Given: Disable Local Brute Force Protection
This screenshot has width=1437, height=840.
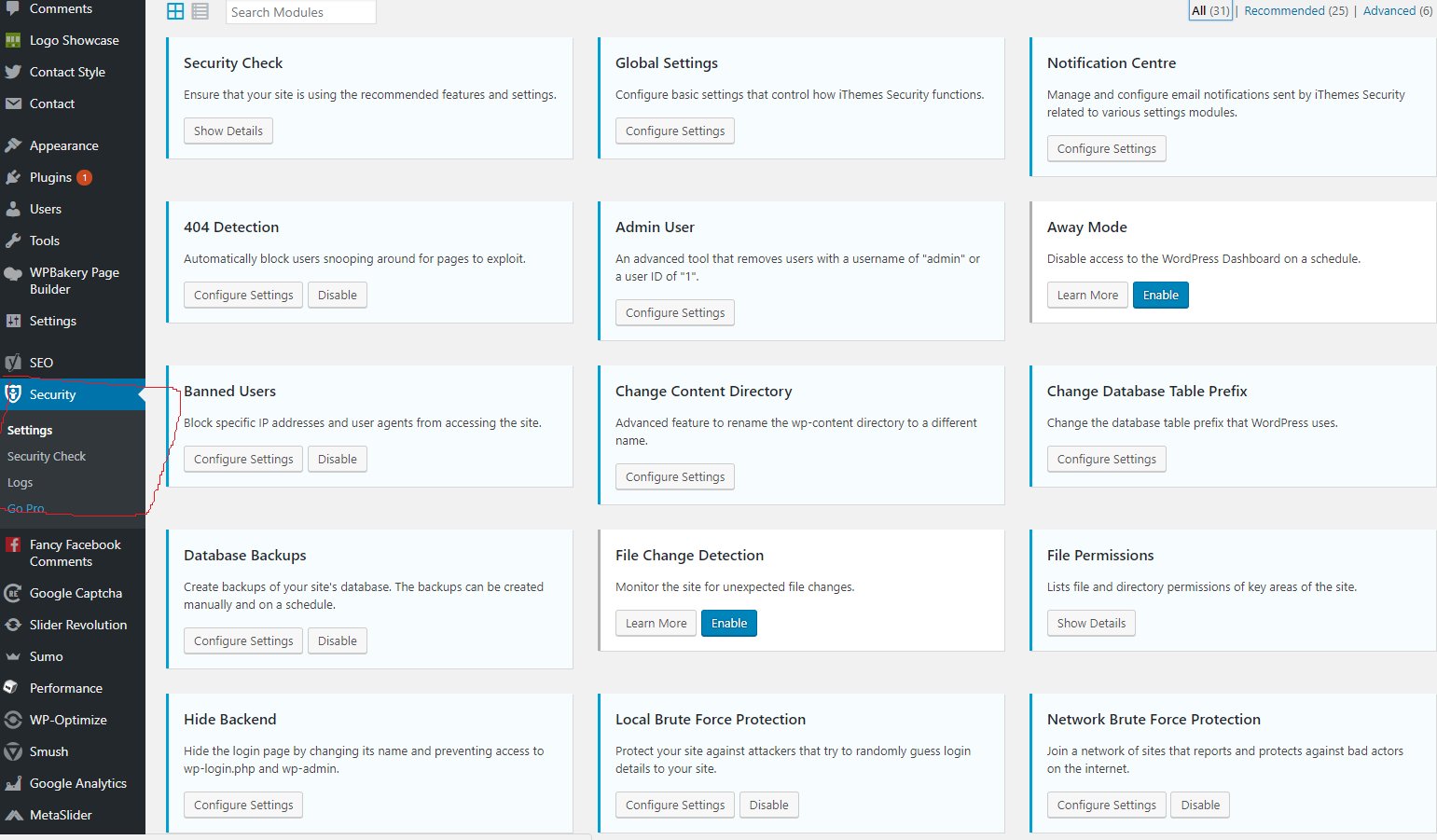Looking at the screenshot, I should tap(769, 806).
